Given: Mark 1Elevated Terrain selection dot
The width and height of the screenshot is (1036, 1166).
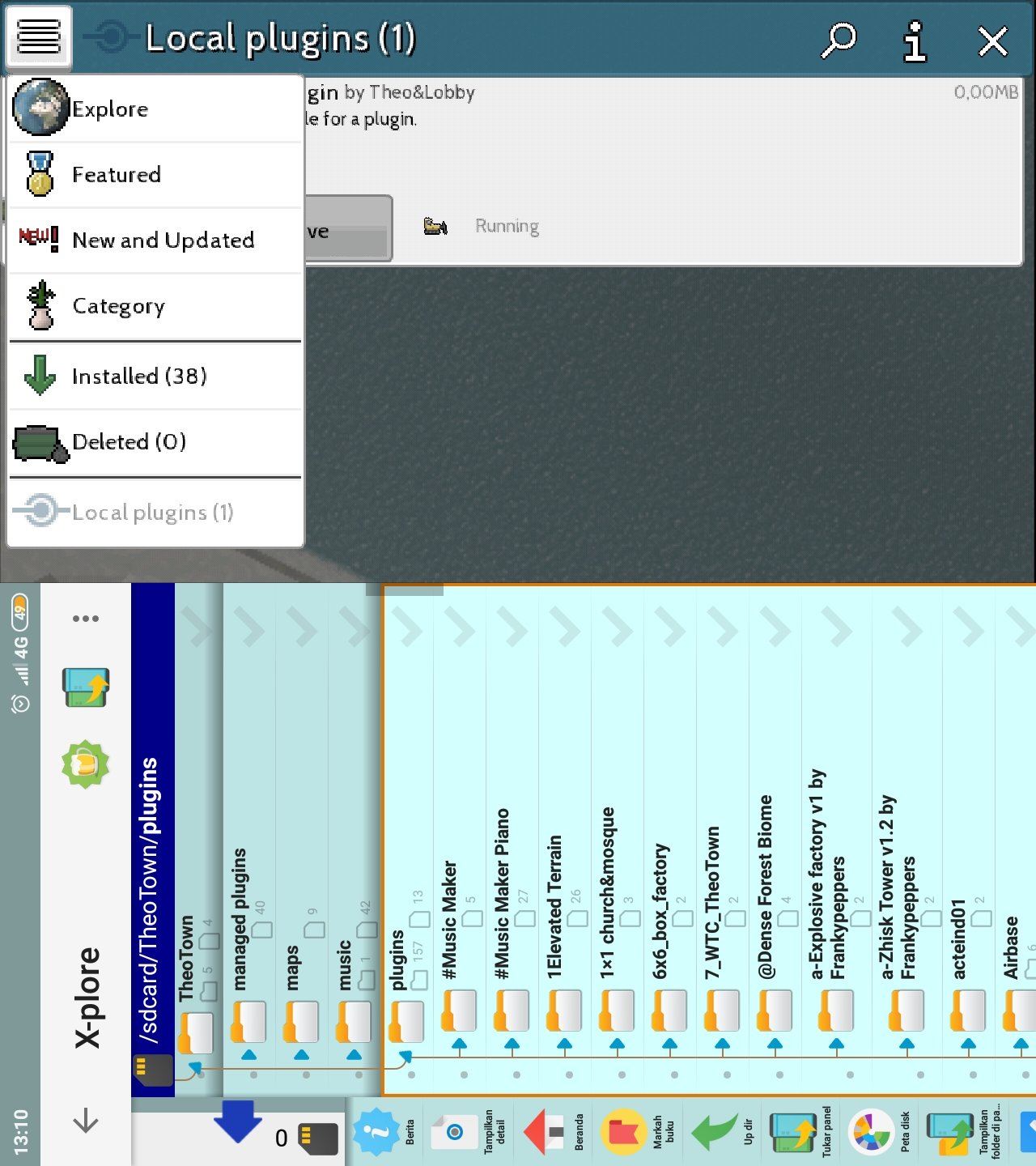Looking at the screenshot, I should pos(570,1075).
